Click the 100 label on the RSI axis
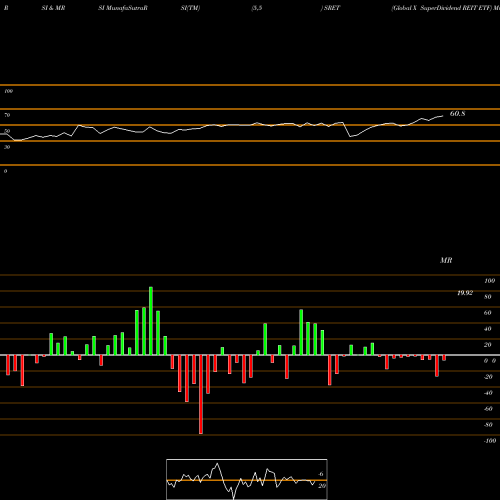500x500 pixels. (8, 91)
